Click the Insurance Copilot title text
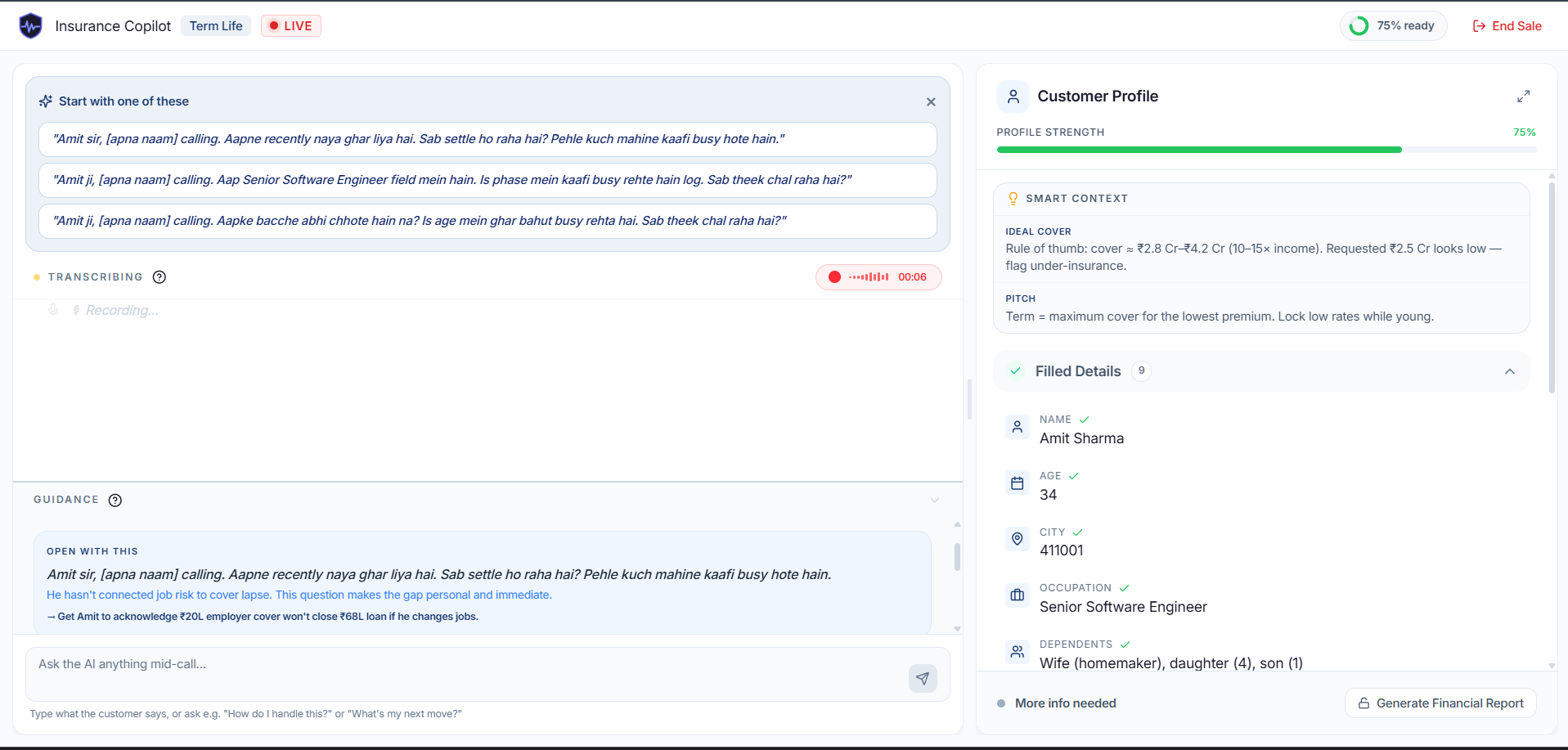1568x750 pixels. 113,26
